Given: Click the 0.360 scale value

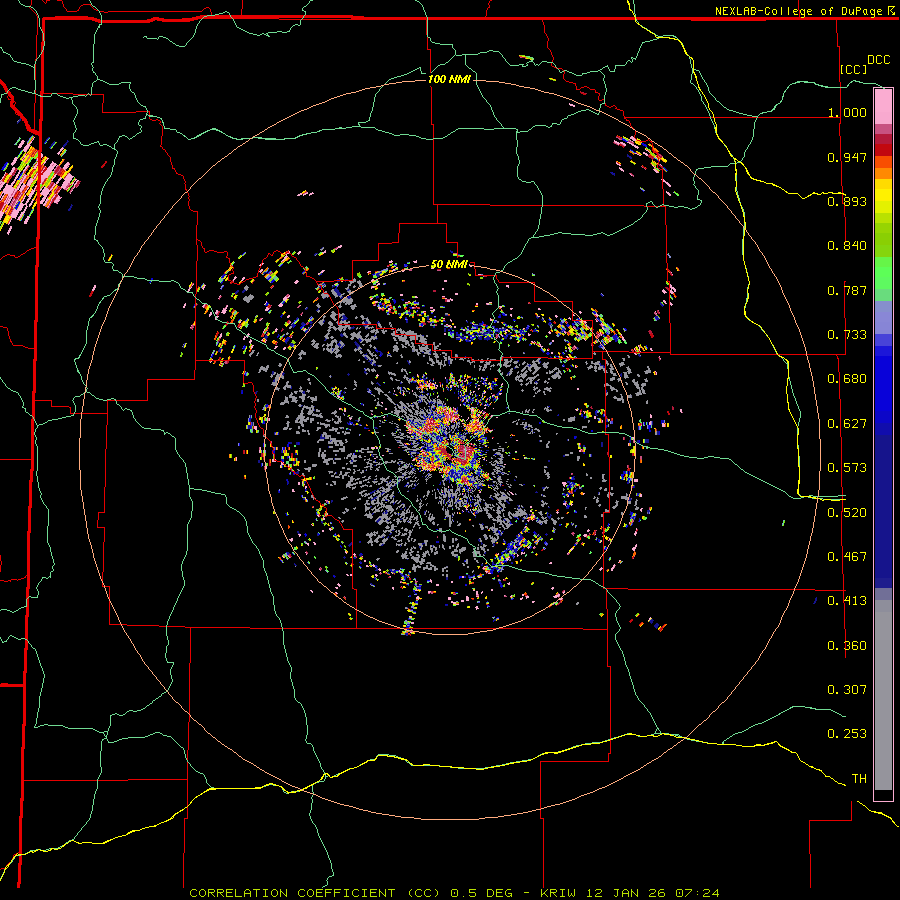Looking at the screenshot, I should (847, 646).
